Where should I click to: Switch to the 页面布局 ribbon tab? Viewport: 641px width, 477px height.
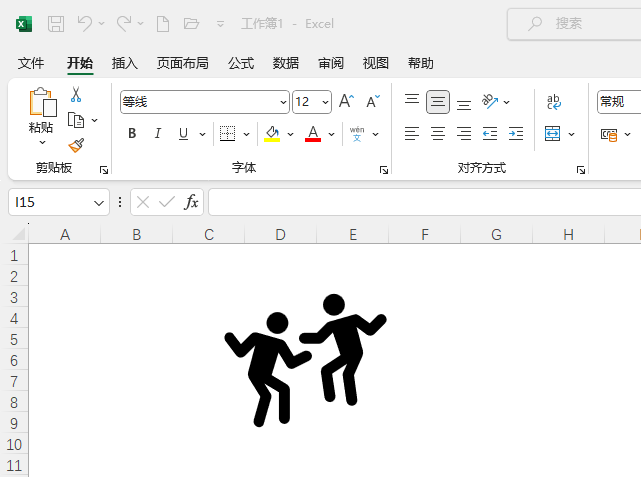[x=183, y=63]
